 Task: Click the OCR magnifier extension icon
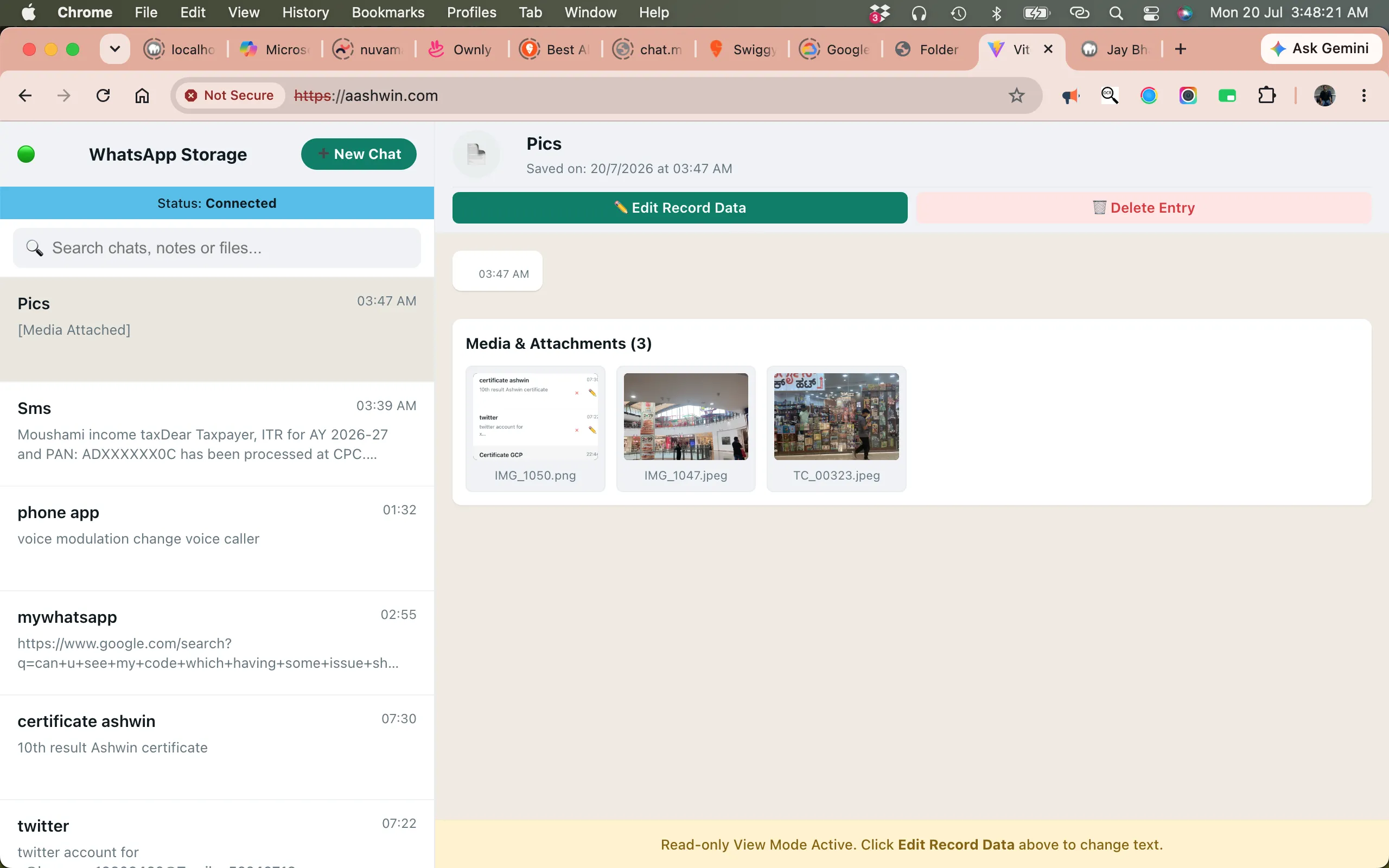1110,95
